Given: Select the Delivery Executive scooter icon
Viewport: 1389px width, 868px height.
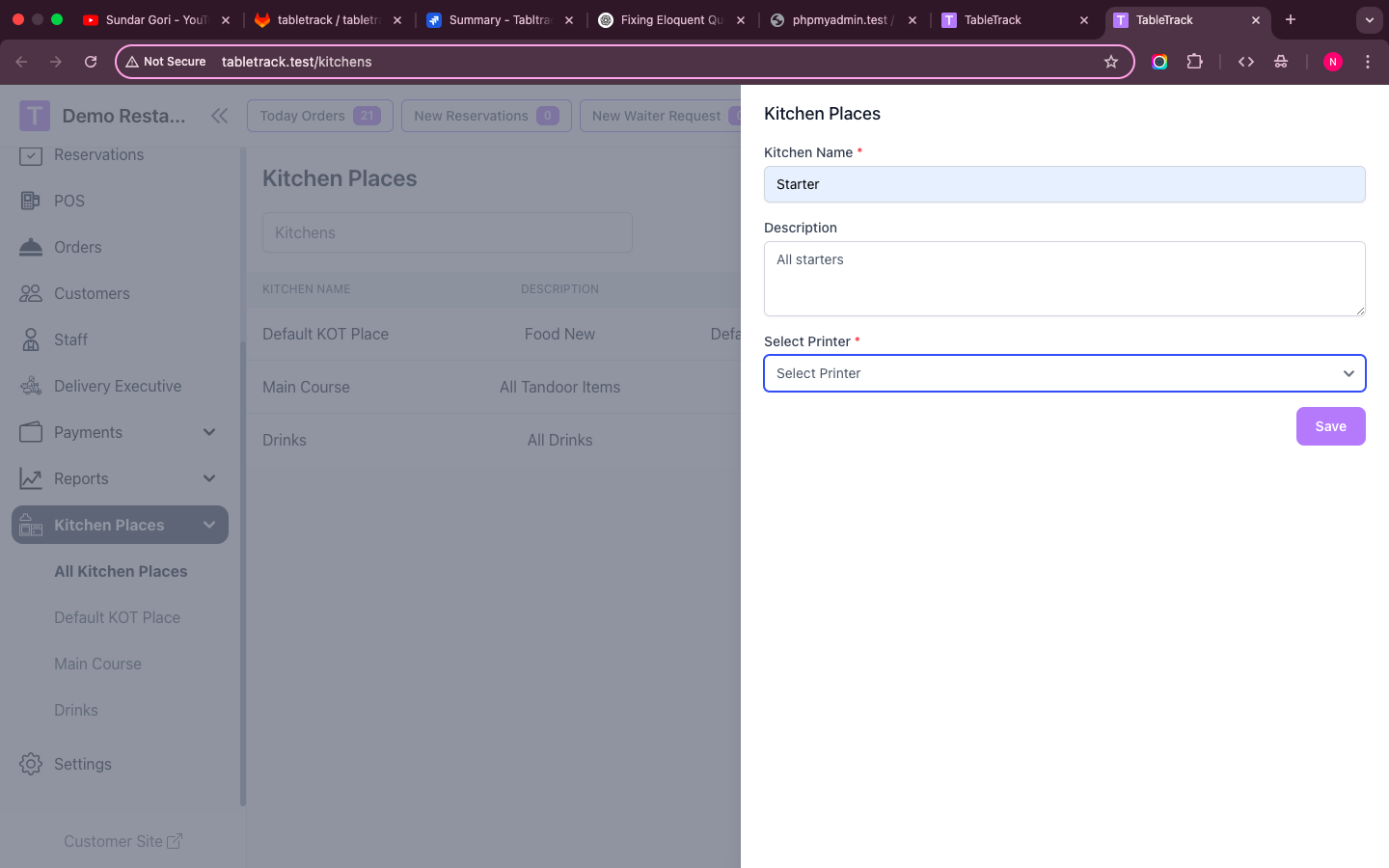Looking at the screenshot, I should [x=30, y=386].
